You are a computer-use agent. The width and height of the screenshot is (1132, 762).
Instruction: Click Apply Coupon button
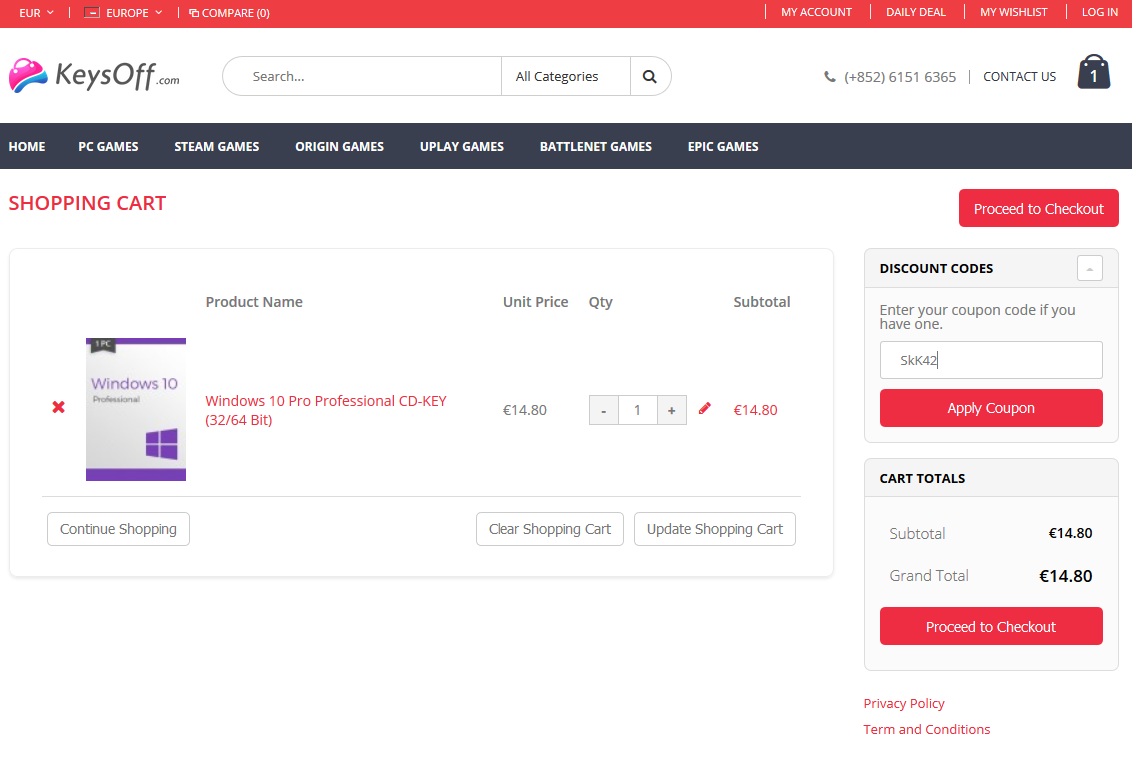[x=990, y=408]
